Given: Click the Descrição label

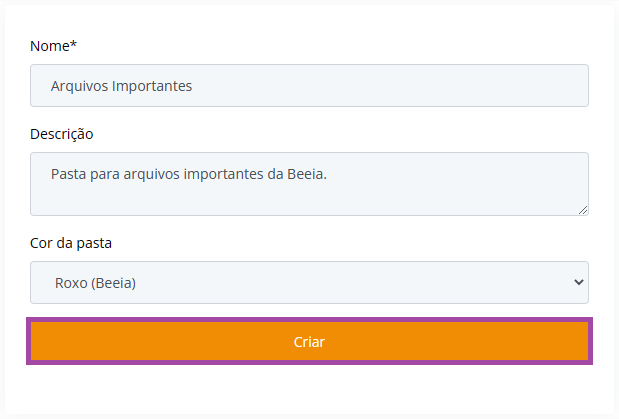Looking at the screenshot, I should (62, 134).
